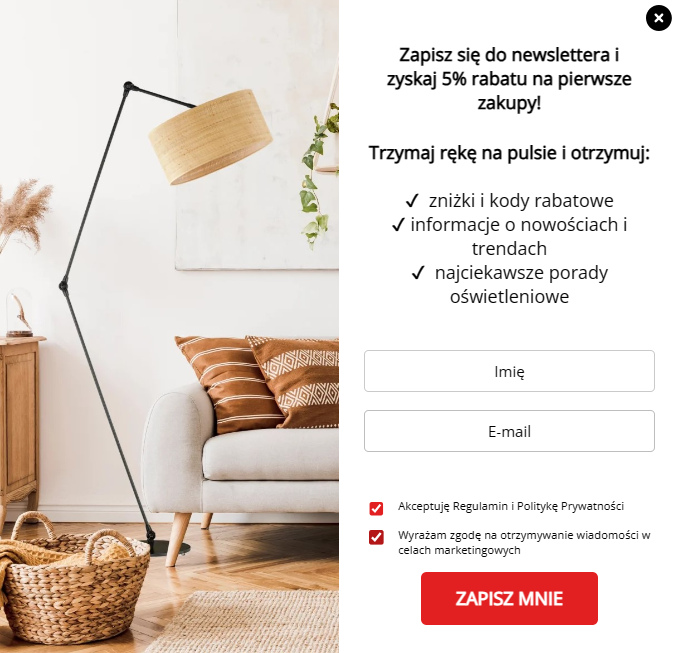Click the 'Wyrażam zgodę na otrzymywanie wiadomości' label
The image size is (684, 653).
pyautogui.click(x=524, y=543)
